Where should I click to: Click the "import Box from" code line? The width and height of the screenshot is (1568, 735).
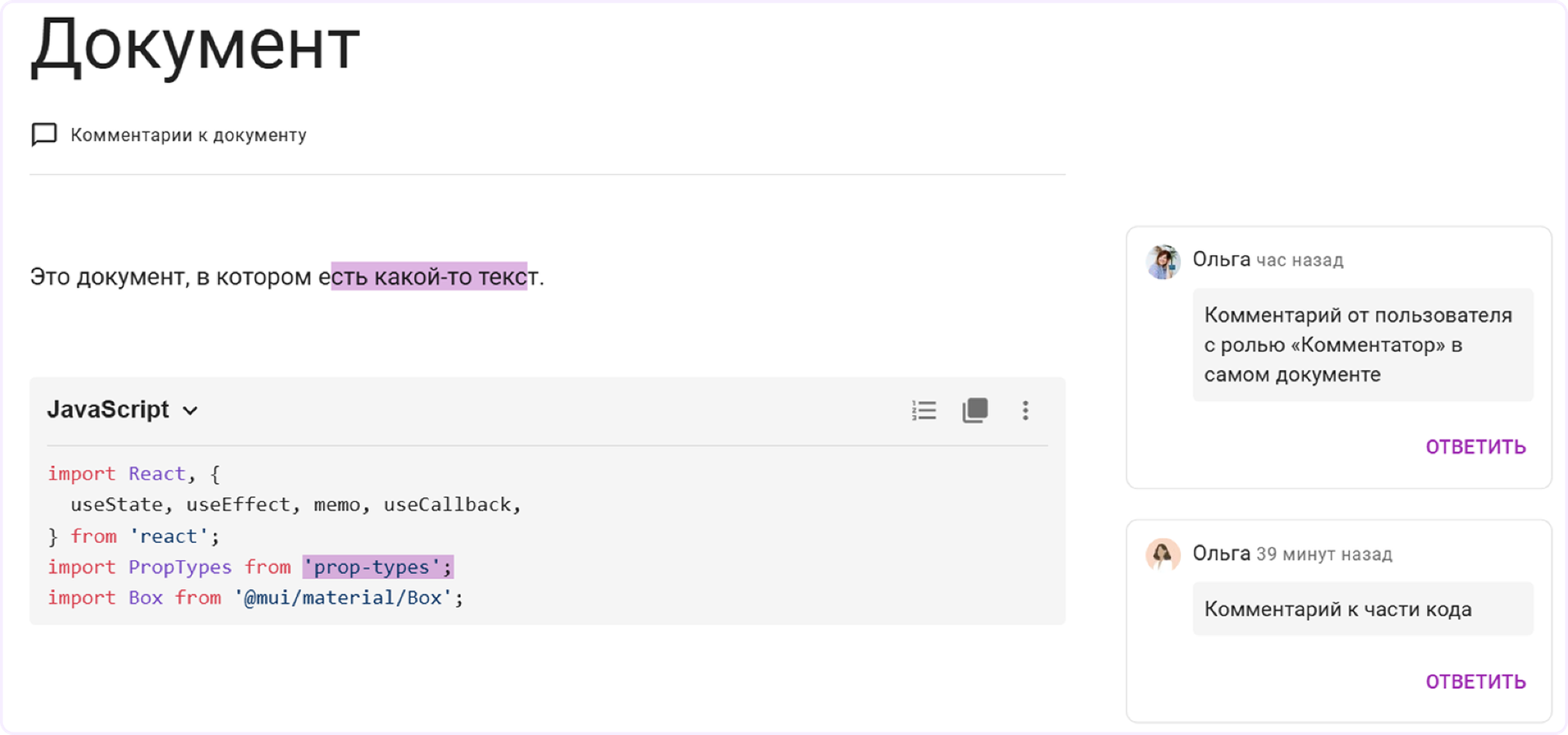point(256,598)
